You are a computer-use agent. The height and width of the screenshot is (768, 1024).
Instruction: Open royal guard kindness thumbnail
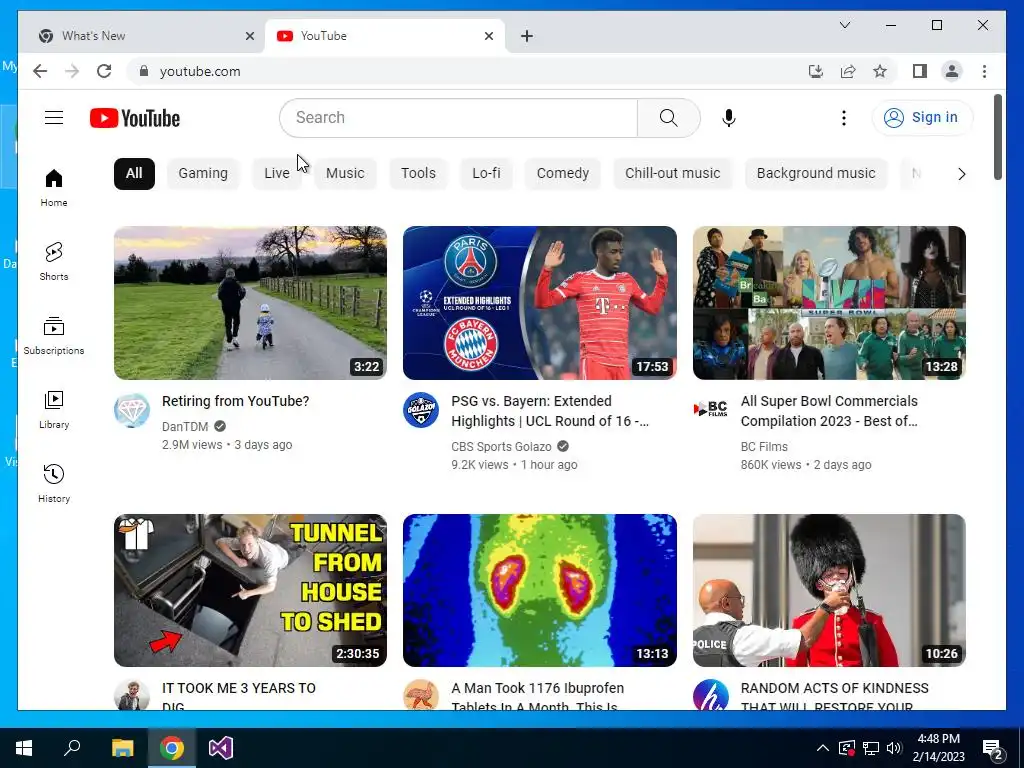click(829, 590)
